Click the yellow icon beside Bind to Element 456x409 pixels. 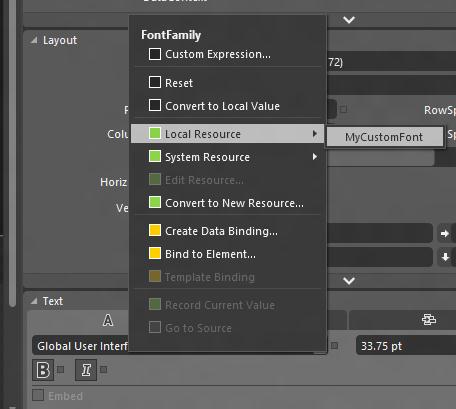tap(155, 253)
